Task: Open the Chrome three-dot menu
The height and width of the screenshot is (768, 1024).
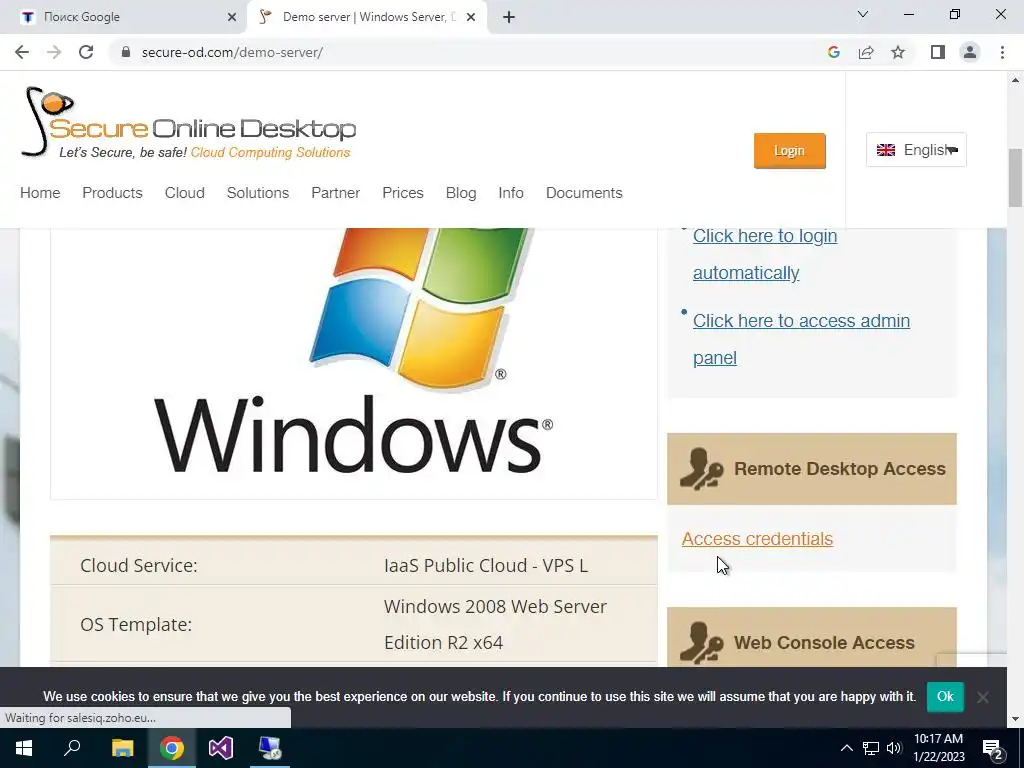Action: tap(1002, 52)
